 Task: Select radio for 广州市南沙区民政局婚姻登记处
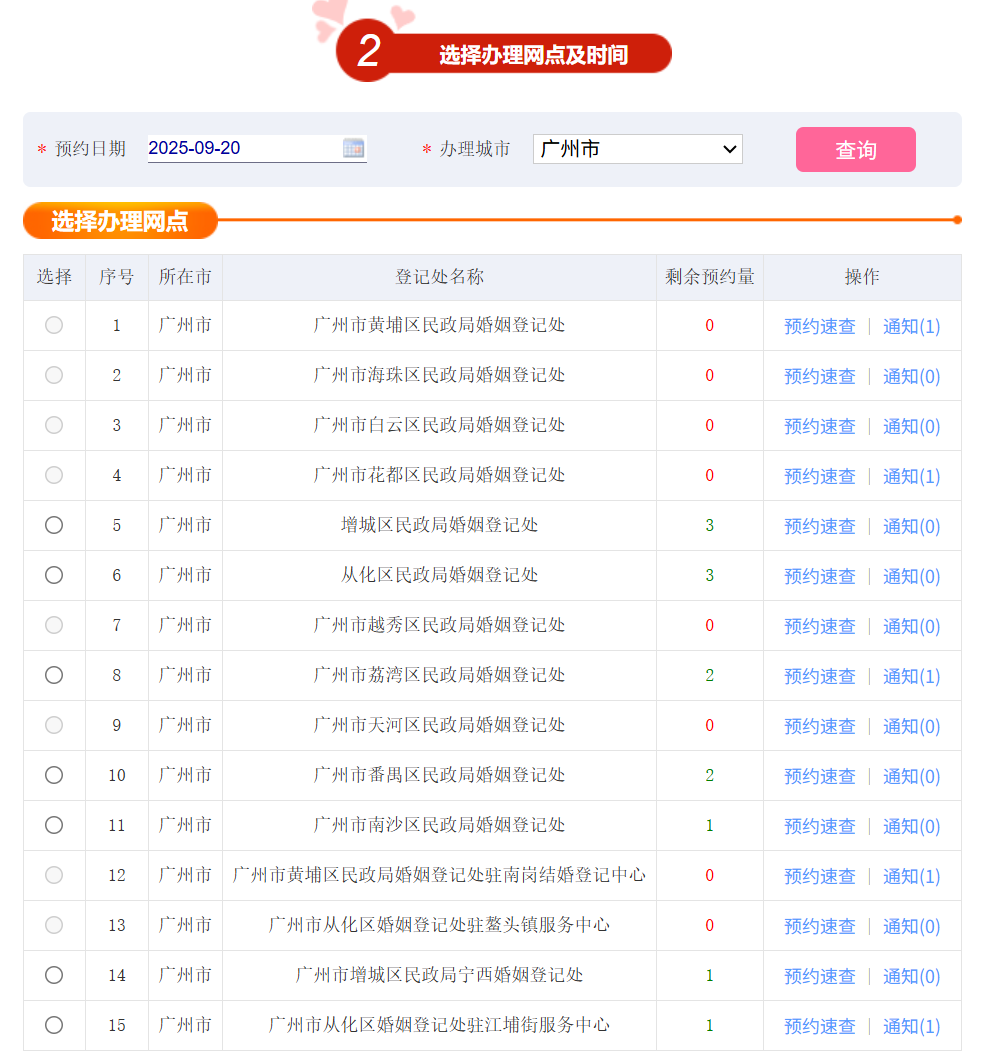54,825
